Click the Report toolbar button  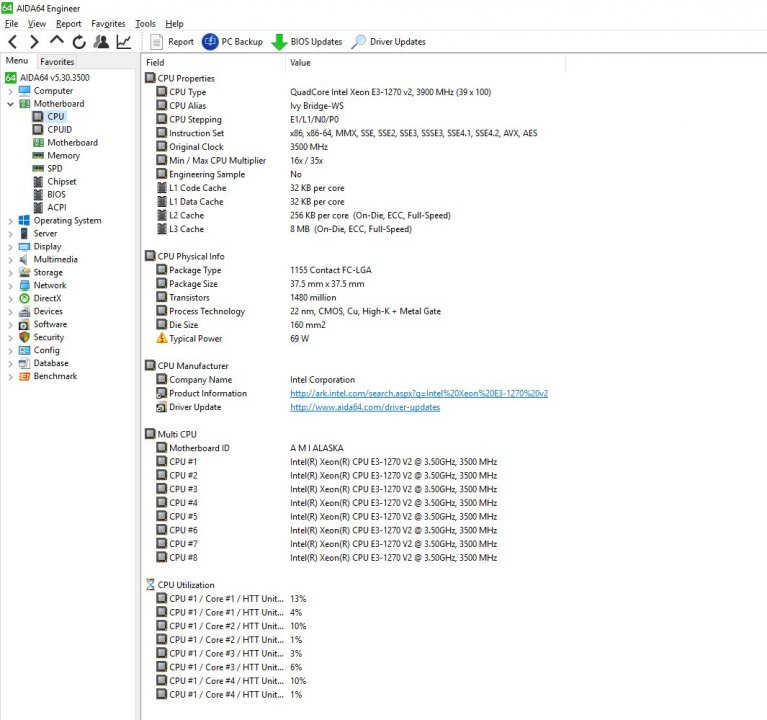tap(172, 42)
